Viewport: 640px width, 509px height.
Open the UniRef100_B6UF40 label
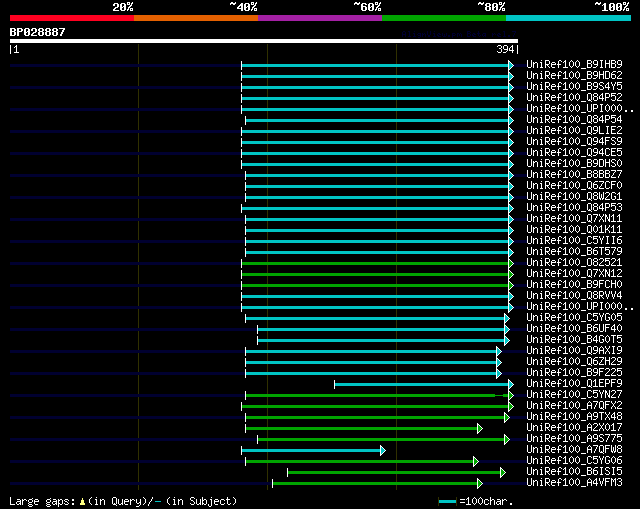(574, 329)
